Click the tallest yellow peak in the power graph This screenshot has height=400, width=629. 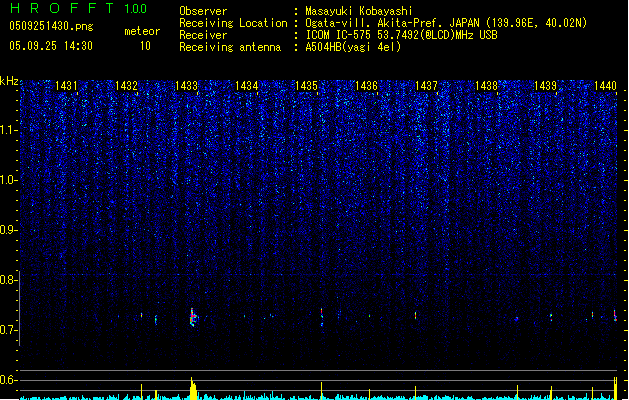[x=193, y=388]
